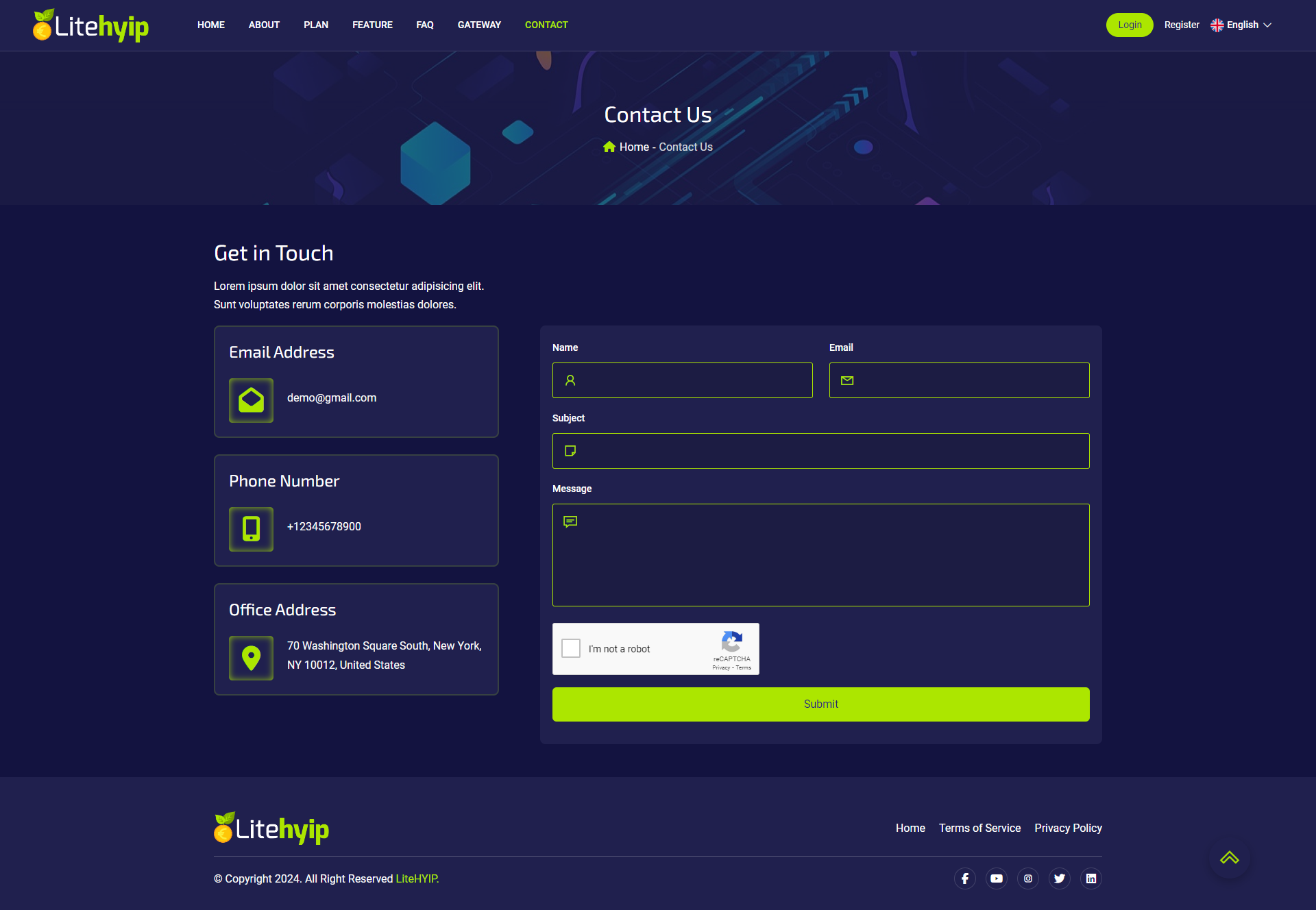Check the Privacy policy reCAPTCHA link
The width and height of the screenshot is (1316, 910).
point(718,668)
